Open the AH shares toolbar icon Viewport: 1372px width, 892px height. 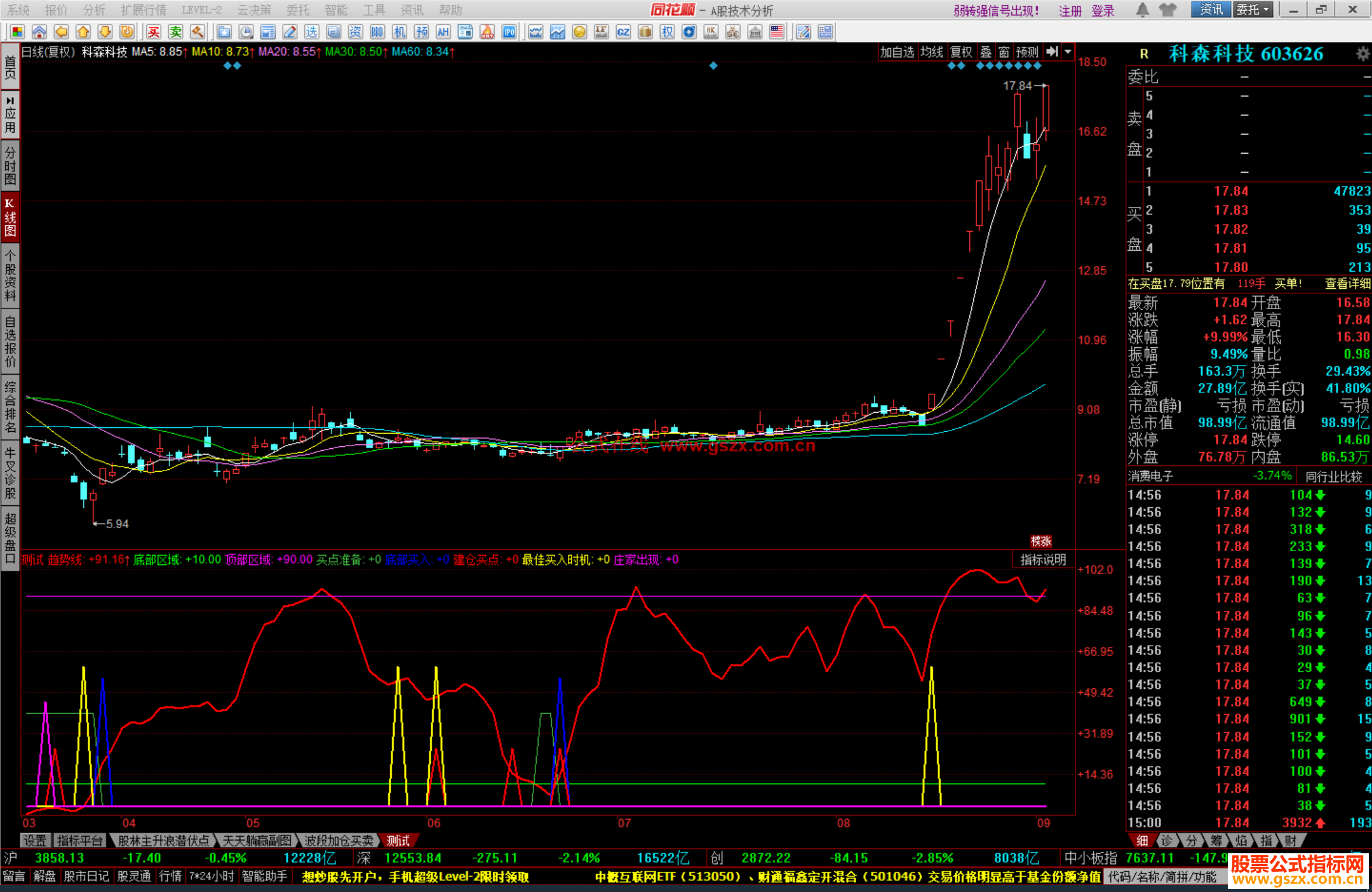click(443, 32)
